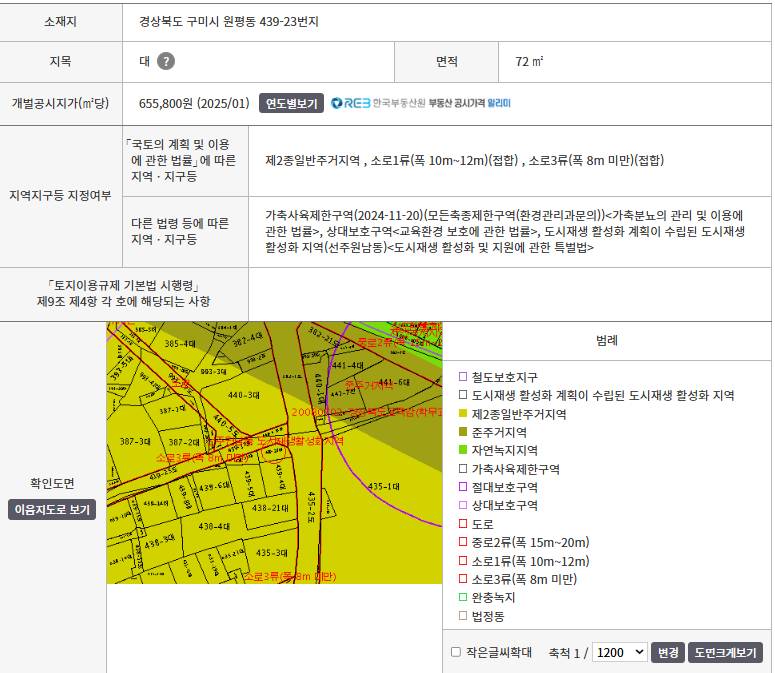The width and height of the screenshot is (775, 673).
Task: Click the 절대보호구역 purple legend box
Action: 463,487
